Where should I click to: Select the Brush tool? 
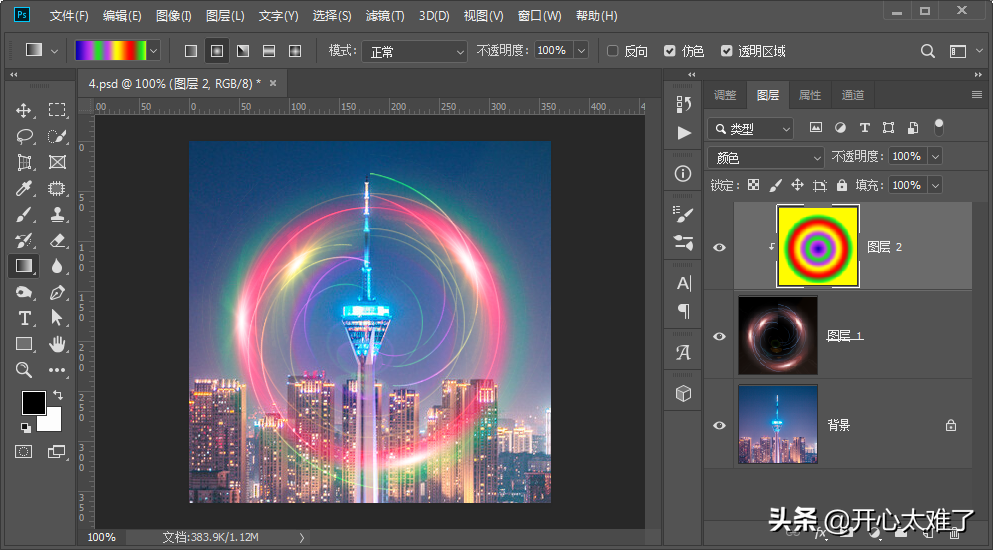tap(24, 214)
